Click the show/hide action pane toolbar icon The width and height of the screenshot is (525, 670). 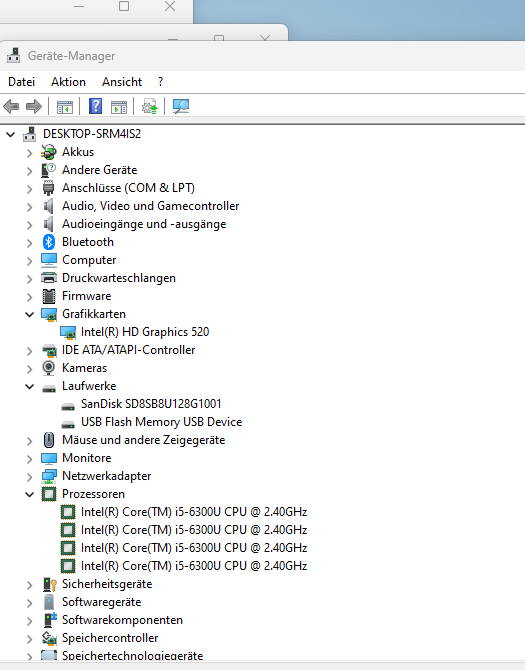coord(119,107)
